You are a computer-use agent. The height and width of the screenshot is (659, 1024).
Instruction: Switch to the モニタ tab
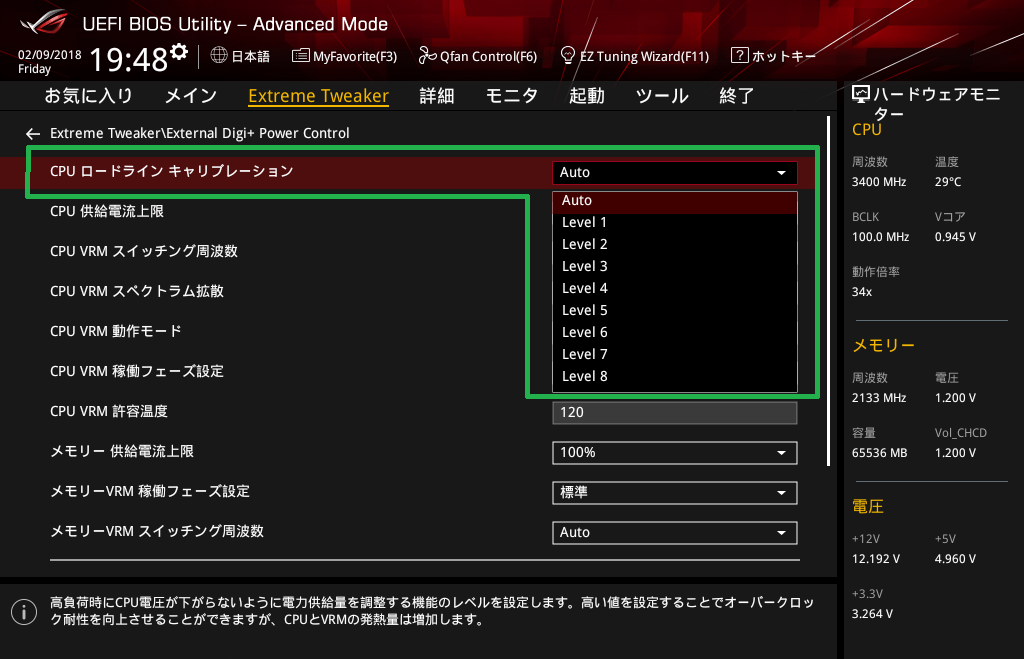point(512,96)
